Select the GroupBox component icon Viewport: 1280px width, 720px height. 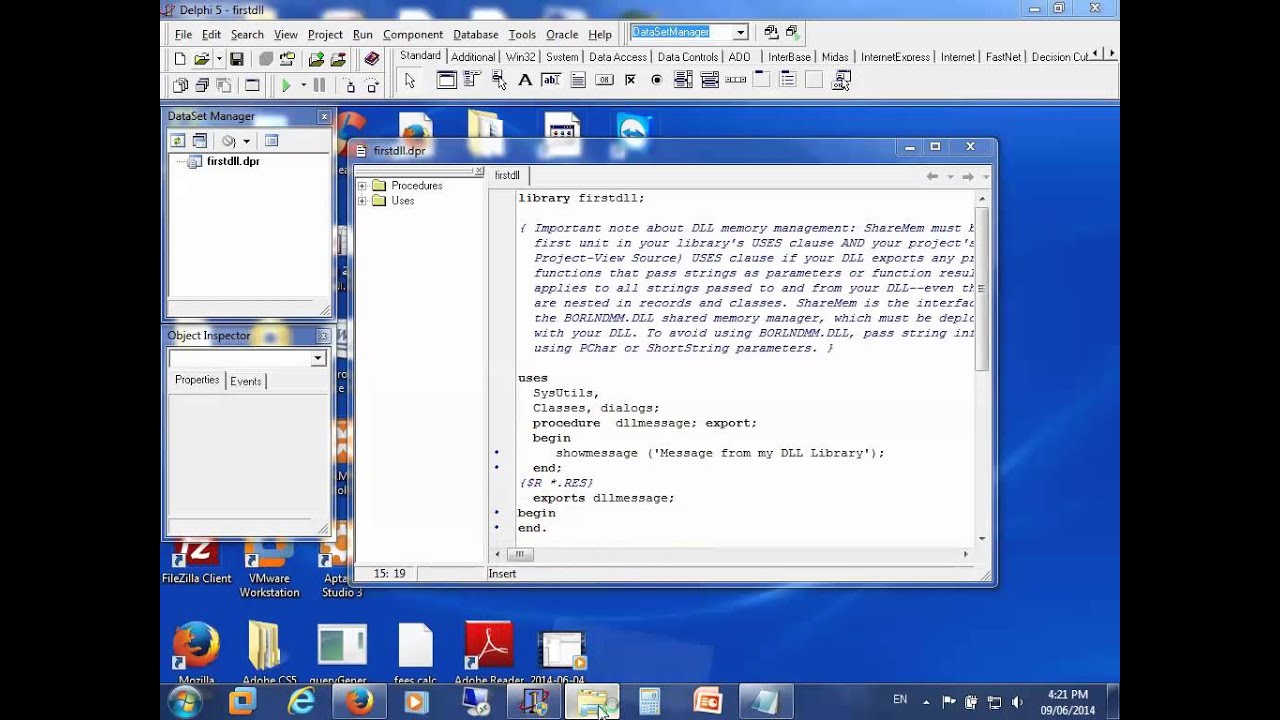[761, 81]
